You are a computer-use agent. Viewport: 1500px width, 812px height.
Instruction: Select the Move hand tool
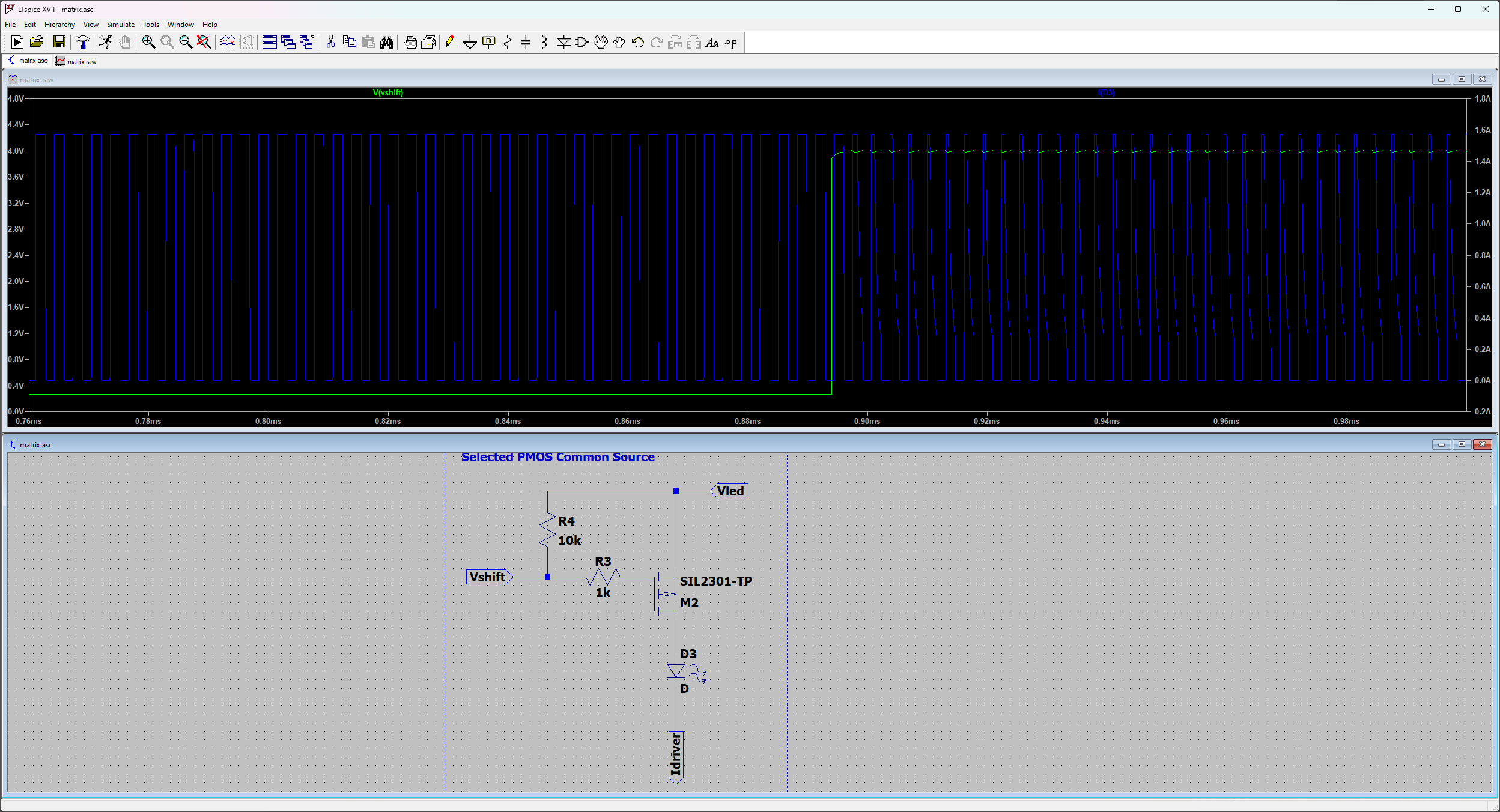coord(600,42)
